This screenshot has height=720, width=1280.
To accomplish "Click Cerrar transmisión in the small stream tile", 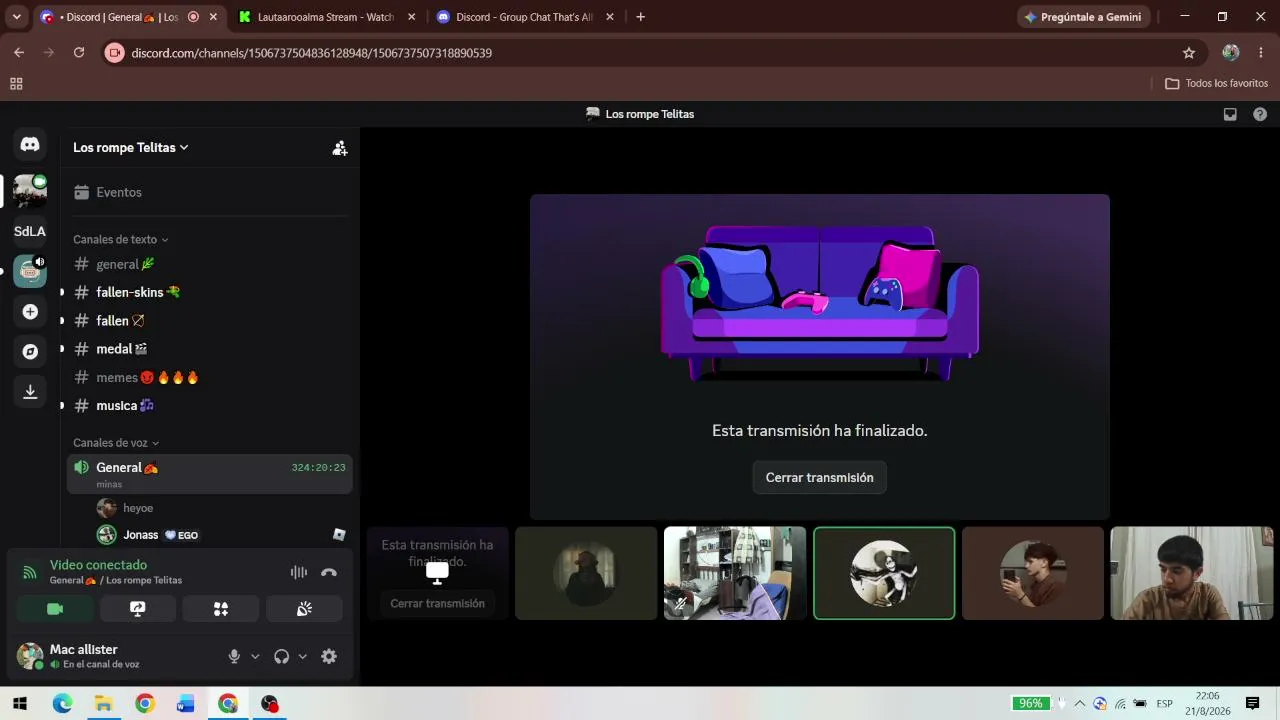I will pos(437,604).
